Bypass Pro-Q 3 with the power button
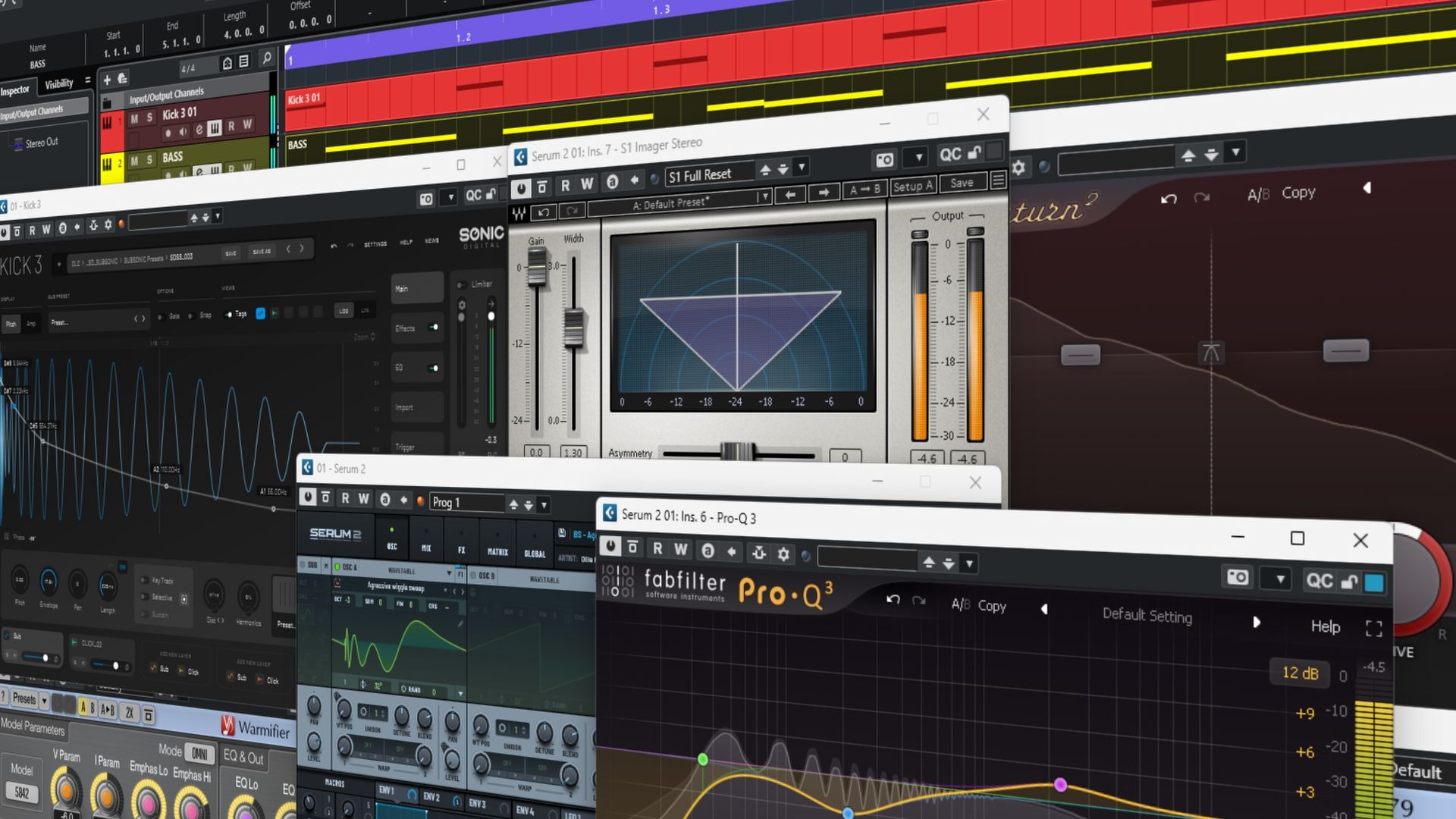This screenshot has height=819, width=1456. tap(610, 545)
